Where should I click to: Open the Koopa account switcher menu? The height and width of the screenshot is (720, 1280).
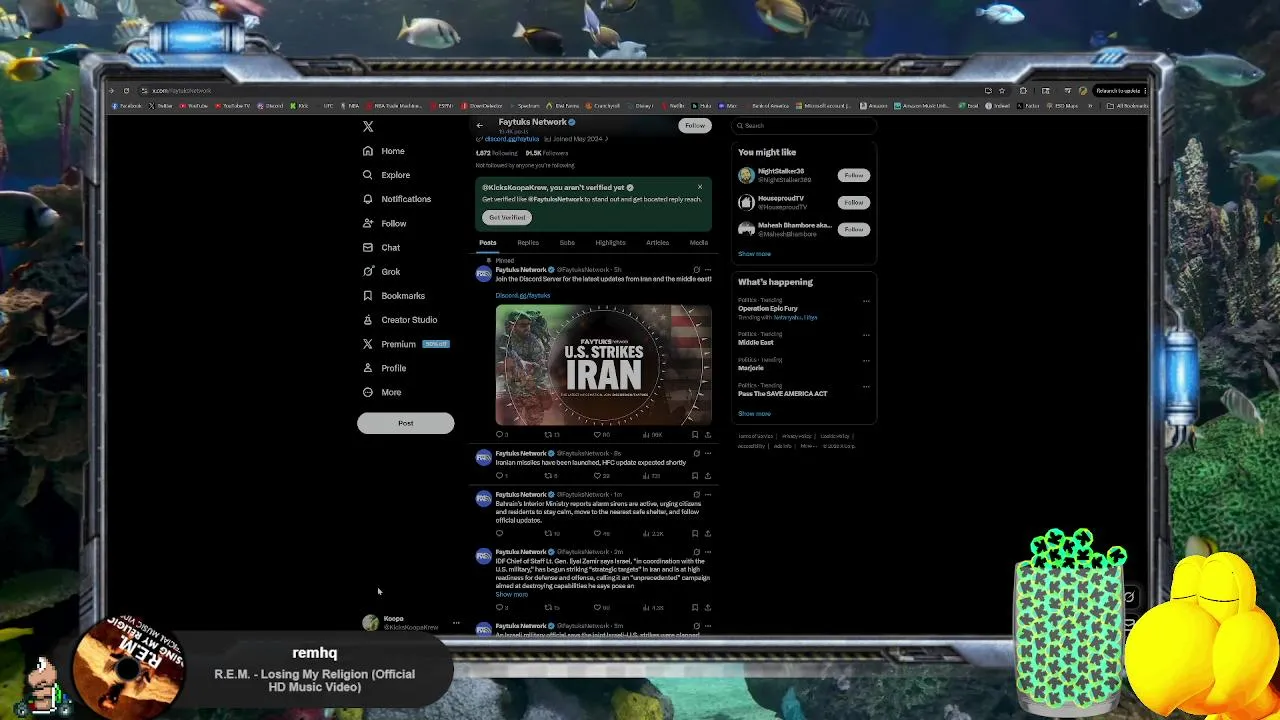[411, 623]
